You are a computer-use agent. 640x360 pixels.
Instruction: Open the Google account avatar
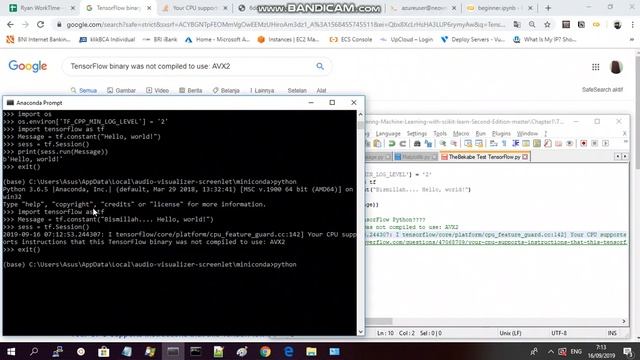[616, 67]
